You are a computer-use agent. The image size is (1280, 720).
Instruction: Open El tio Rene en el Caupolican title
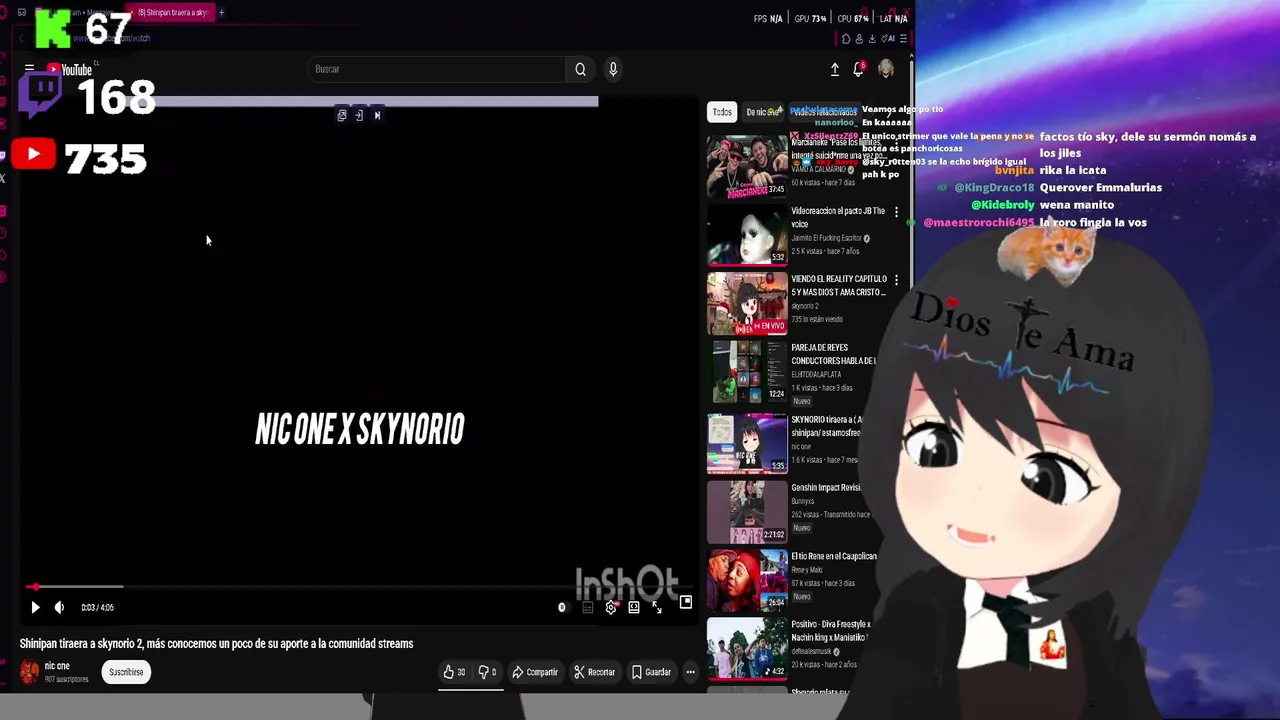[x=834, y=556]
